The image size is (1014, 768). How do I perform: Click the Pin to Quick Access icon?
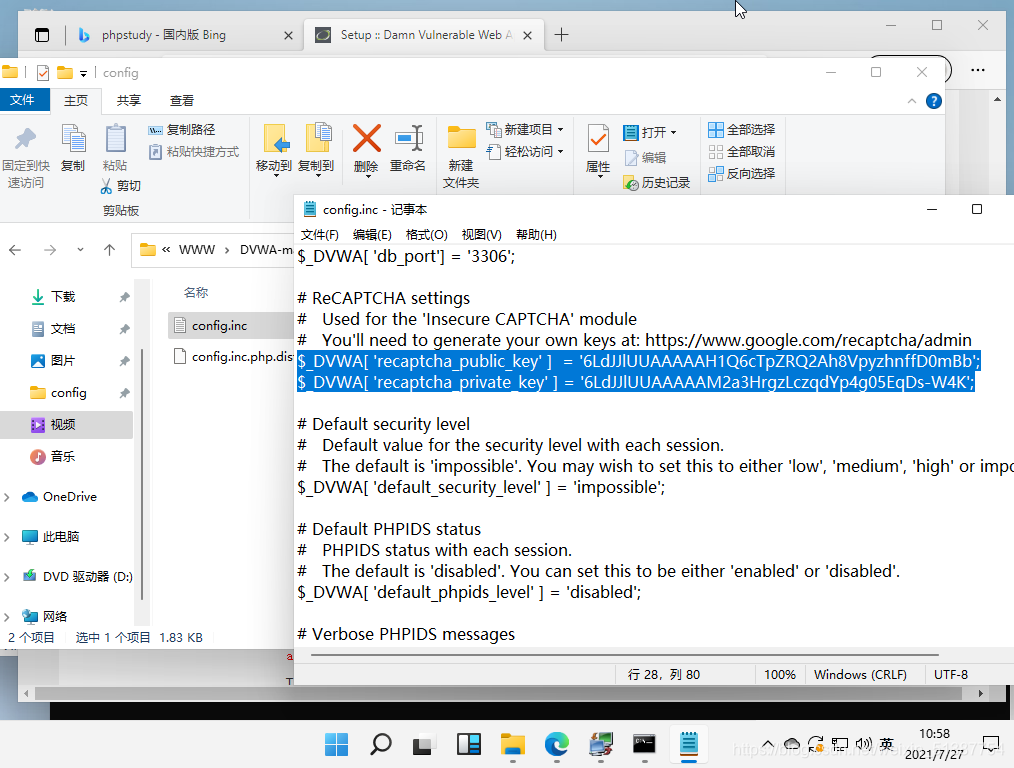(26, 138)
